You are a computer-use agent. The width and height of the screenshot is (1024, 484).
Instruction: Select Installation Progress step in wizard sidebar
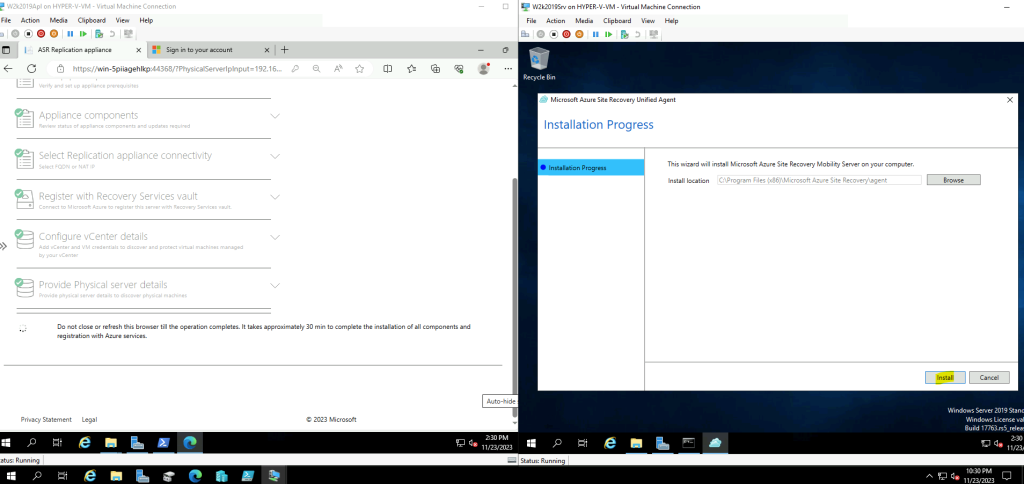(x=592, y=168)
